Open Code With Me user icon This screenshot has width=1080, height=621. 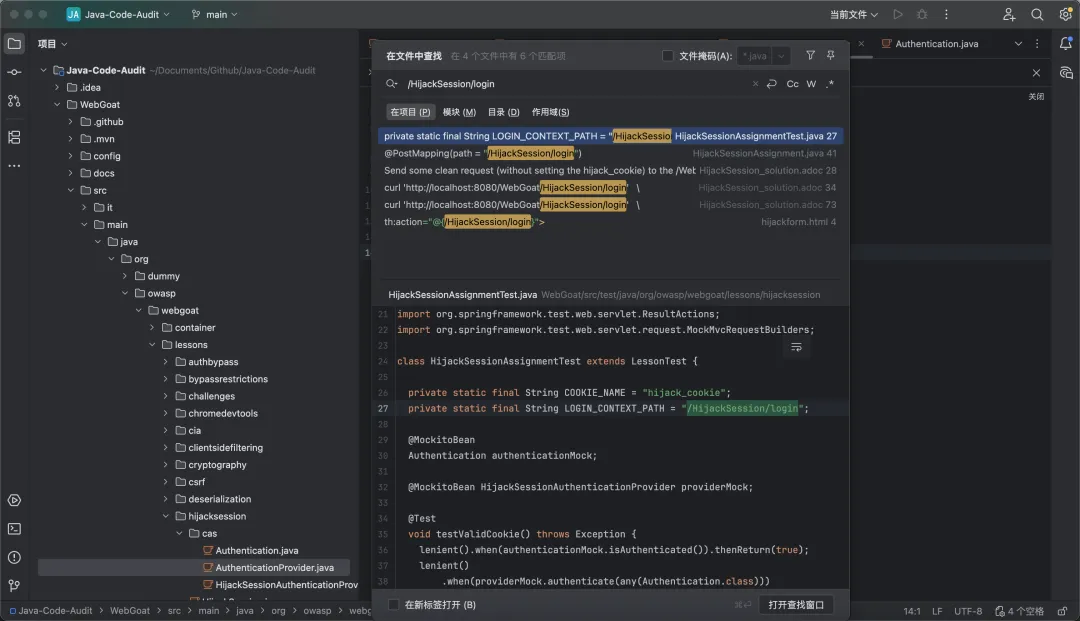click(x=1008, y=14)
